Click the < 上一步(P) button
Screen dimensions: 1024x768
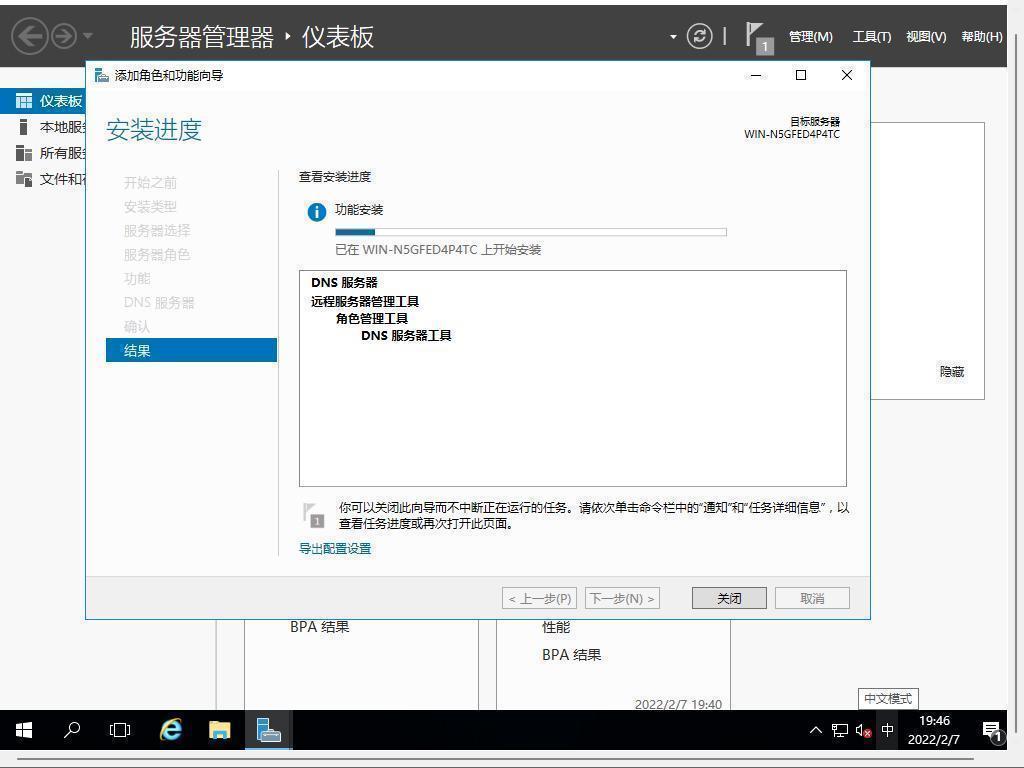(x=539, y=598)
